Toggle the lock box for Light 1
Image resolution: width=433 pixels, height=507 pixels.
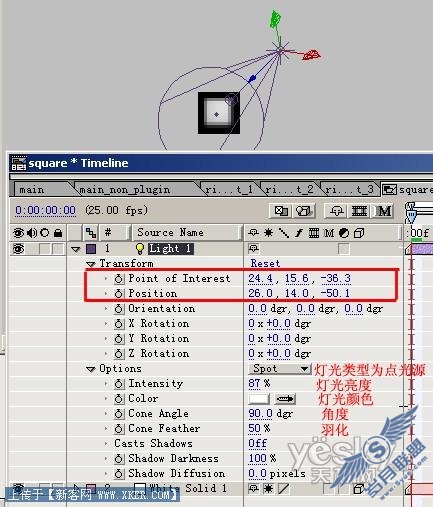(x=58, y=249)
